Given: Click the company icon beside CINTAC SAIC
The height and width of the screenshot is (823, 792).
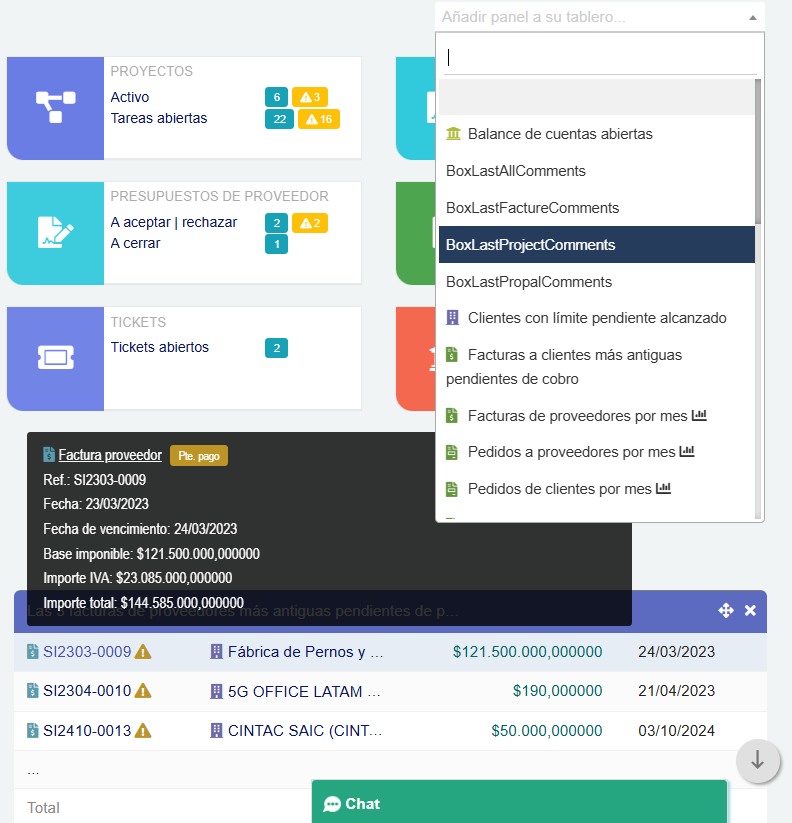Looking at the screenshot, I should (x=216, y=731).
